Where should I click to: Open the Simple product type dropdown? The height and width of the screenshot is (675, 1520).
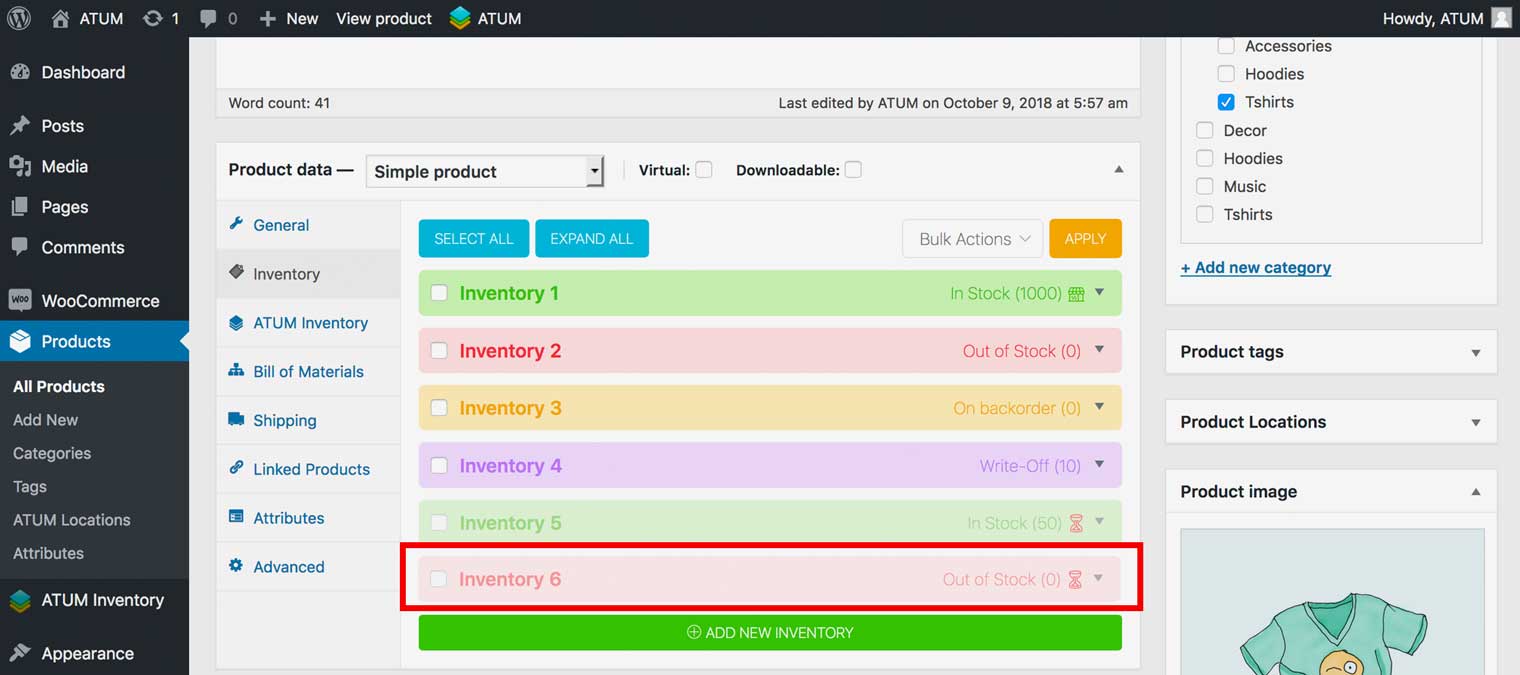[485, 171]
